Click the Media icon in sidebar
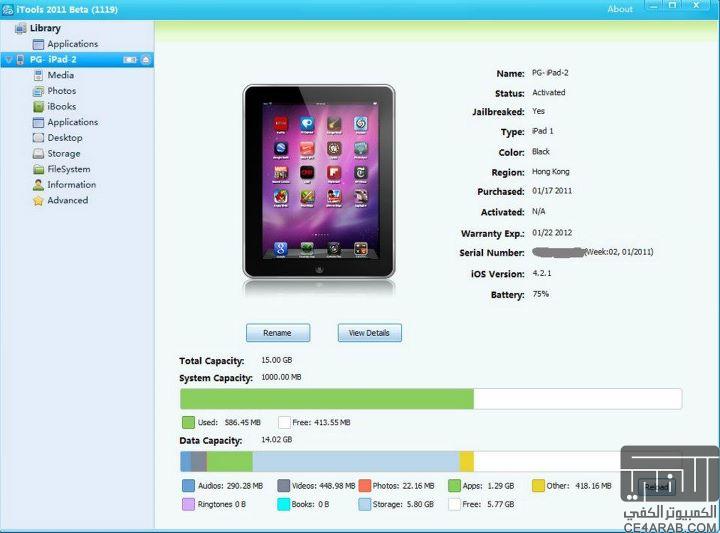720x533 pixels. [x=39, y=75]
